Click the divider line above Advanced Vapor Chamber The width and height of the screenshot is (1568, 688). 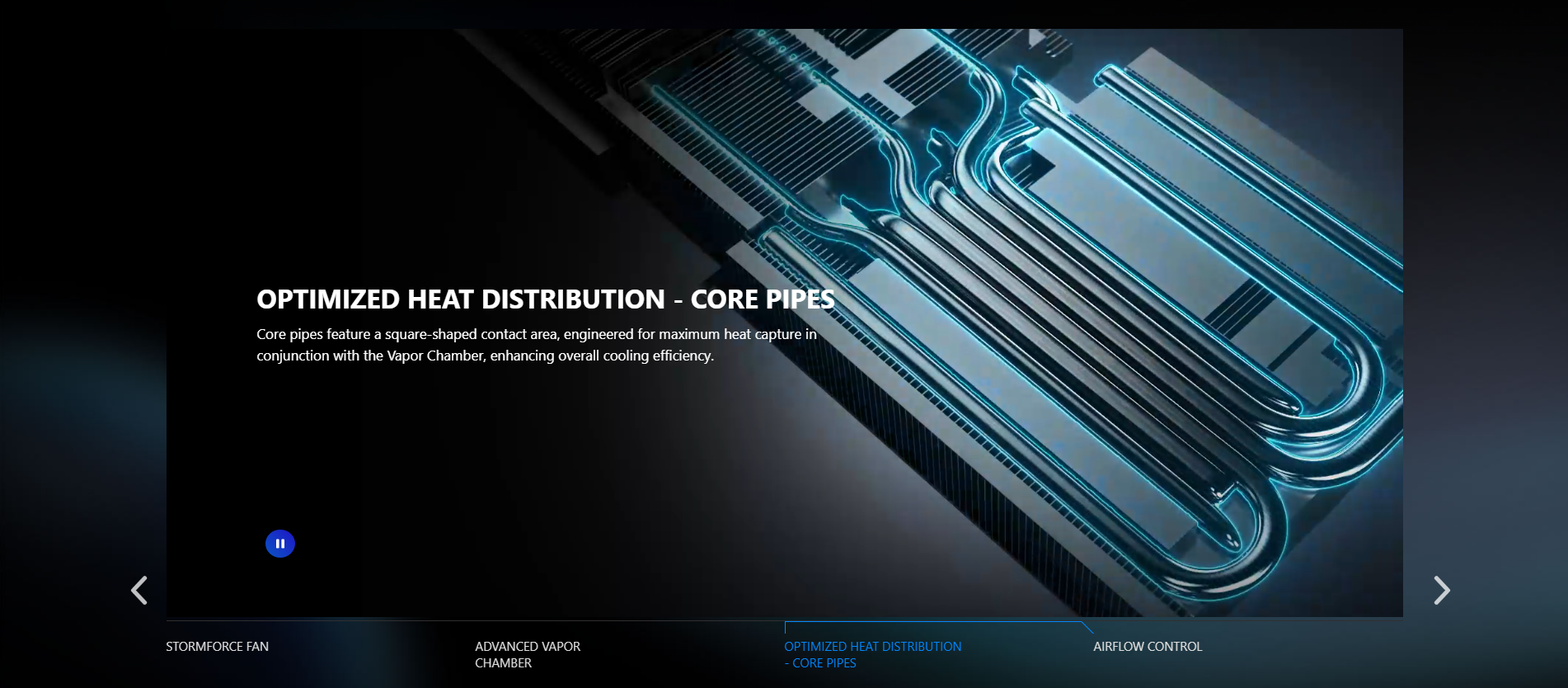[629, 620]
